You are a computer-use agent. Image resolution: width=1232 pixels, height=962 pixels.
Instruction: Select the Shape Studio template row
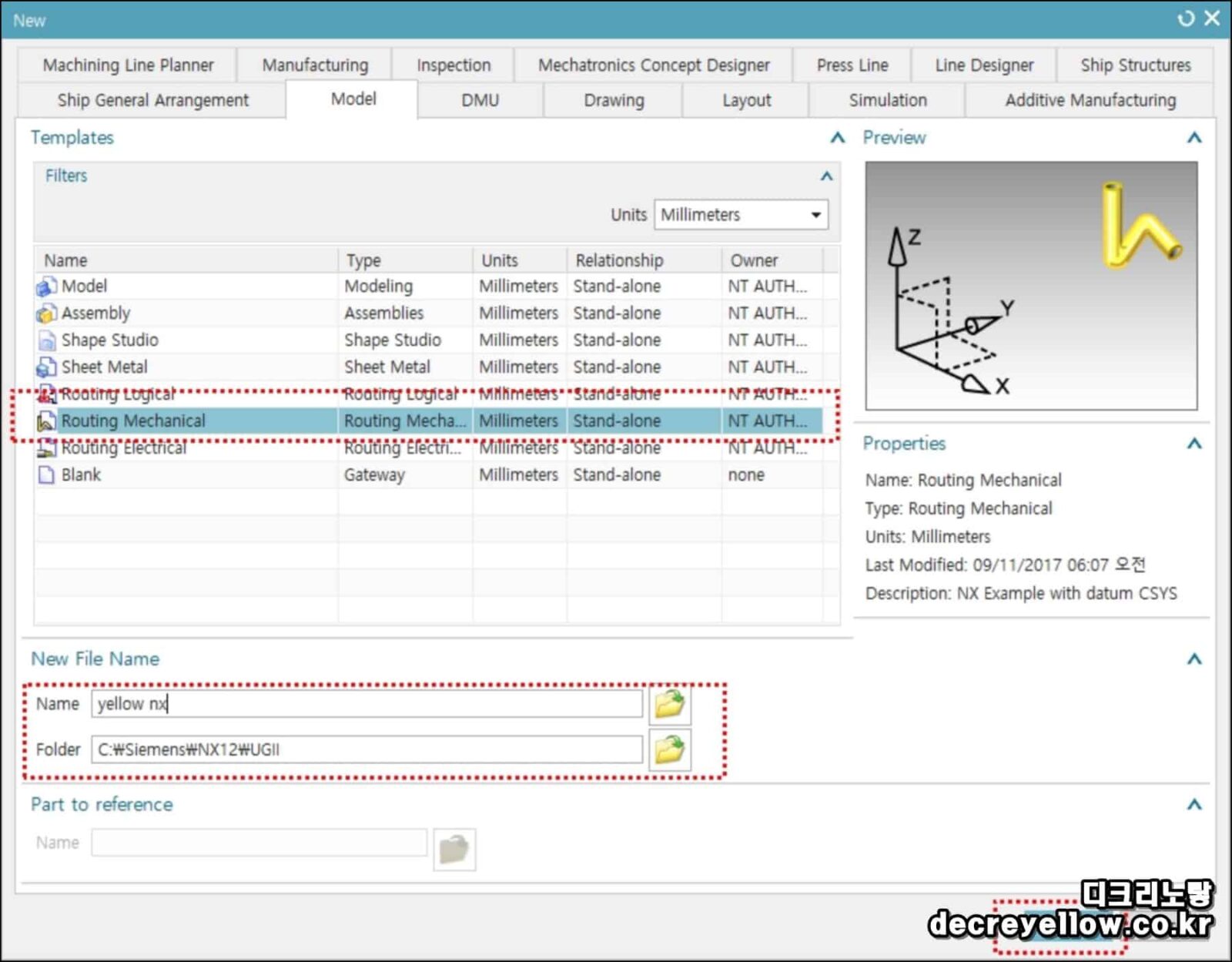click(429, 340)
